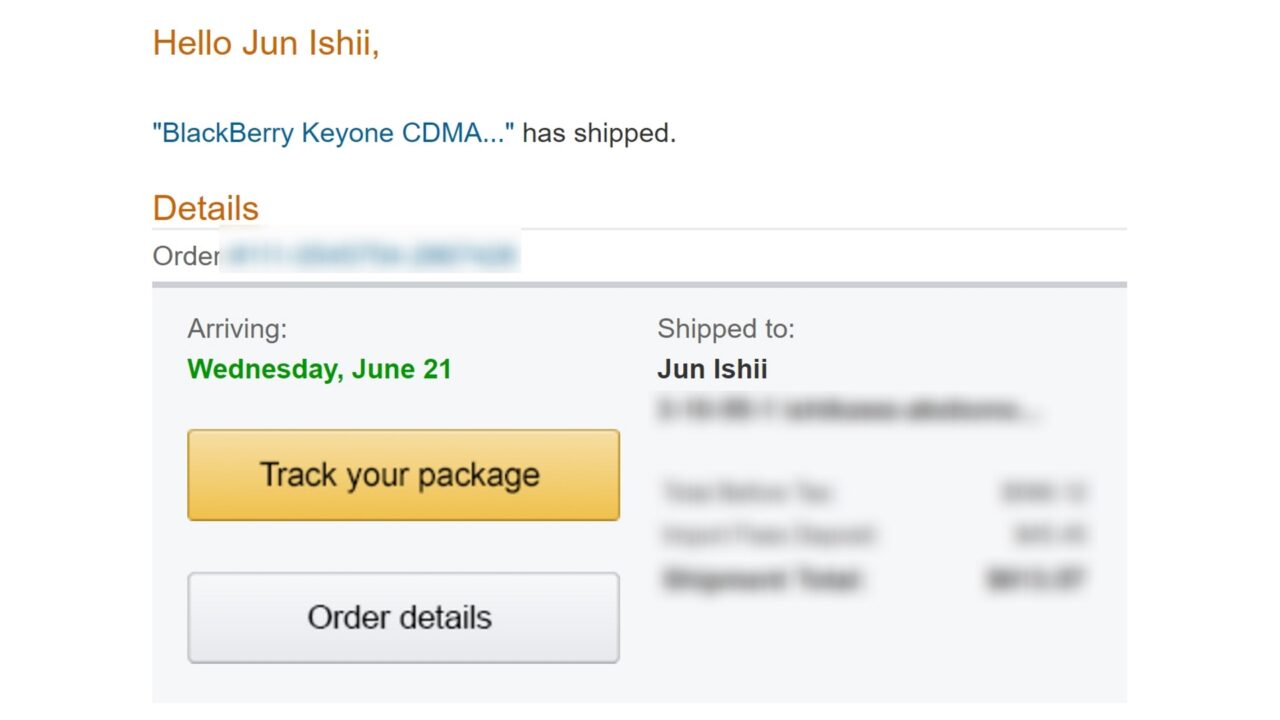Image resolution: width=1280 pixels, height=720 pixels.
Task: Click the blurred total before tax amount
Action: tap(1044, 492)
